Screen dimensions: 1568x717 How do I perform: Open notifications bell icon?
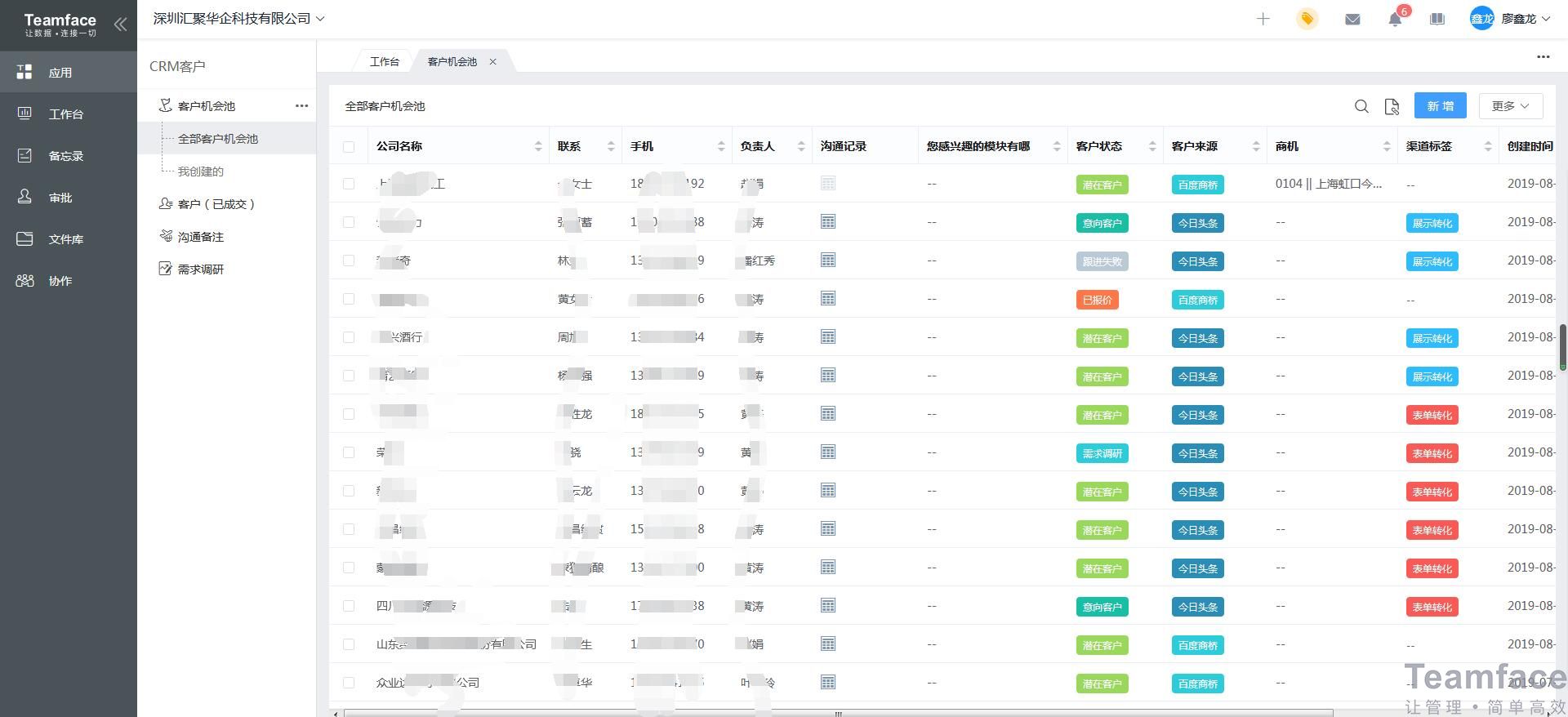pos(1395,20)
